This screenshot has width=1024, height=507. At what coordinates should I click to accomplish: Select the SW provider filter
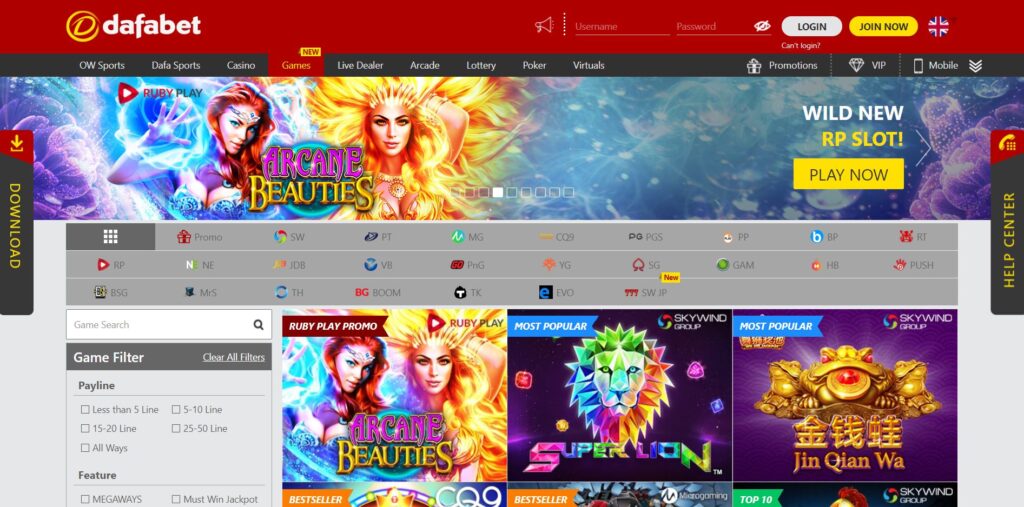click(289, 237)
